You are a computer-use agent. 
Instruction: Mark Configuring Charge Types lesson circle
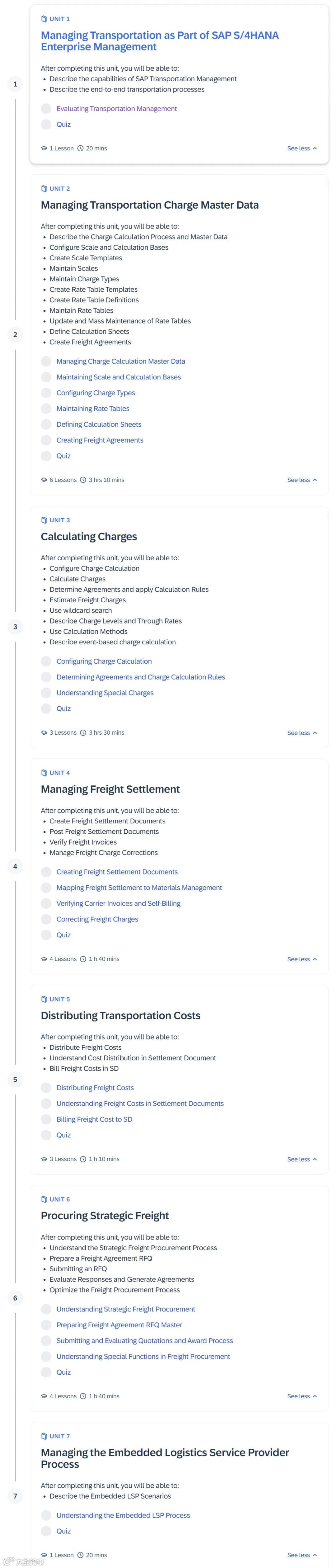click(x=46, y=393)
